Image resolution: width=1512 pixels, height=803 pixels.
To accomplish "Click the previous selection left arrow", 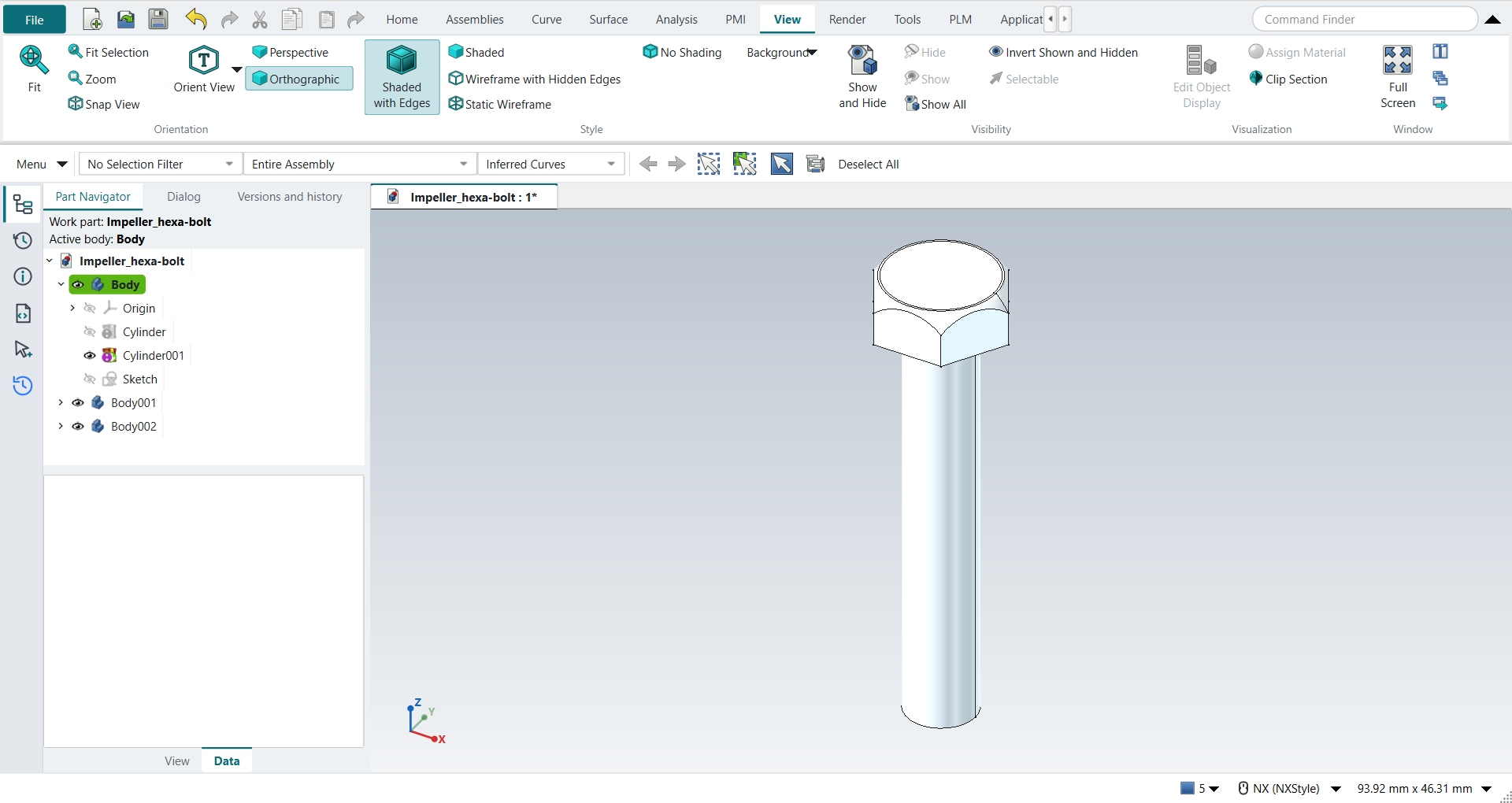I will (648, 164).
